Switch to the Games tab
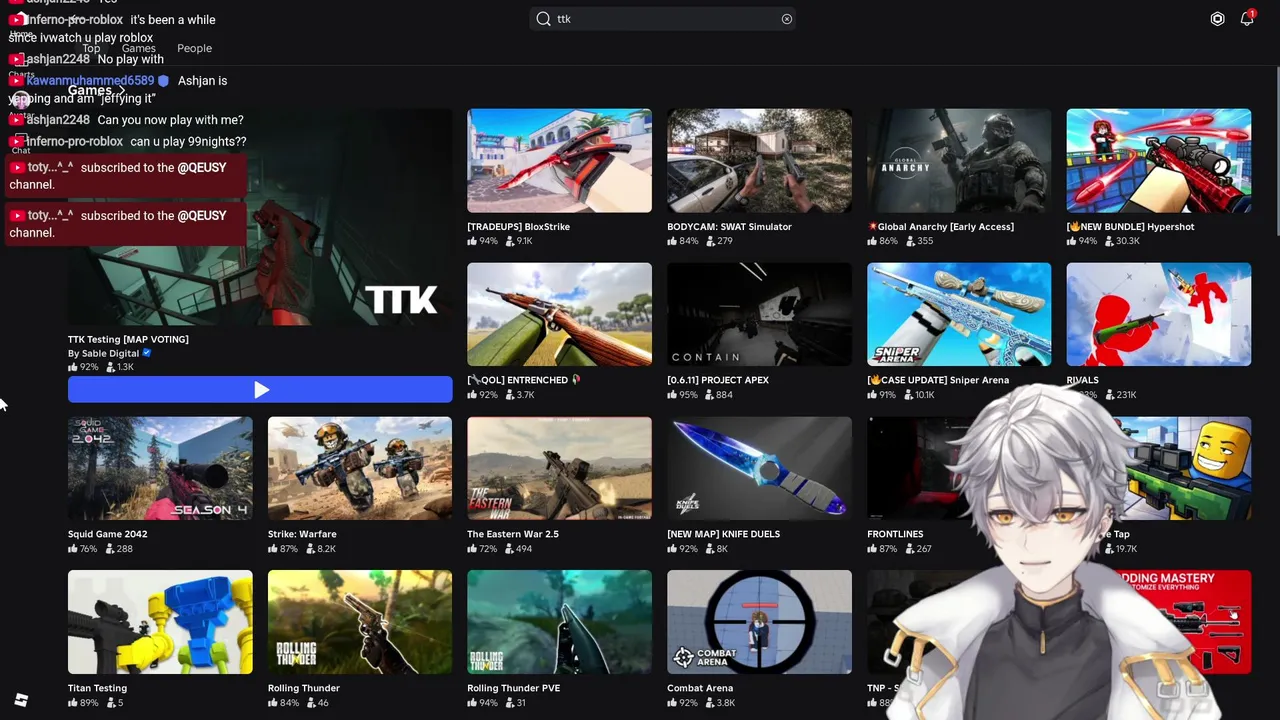 tap(139, 48)
